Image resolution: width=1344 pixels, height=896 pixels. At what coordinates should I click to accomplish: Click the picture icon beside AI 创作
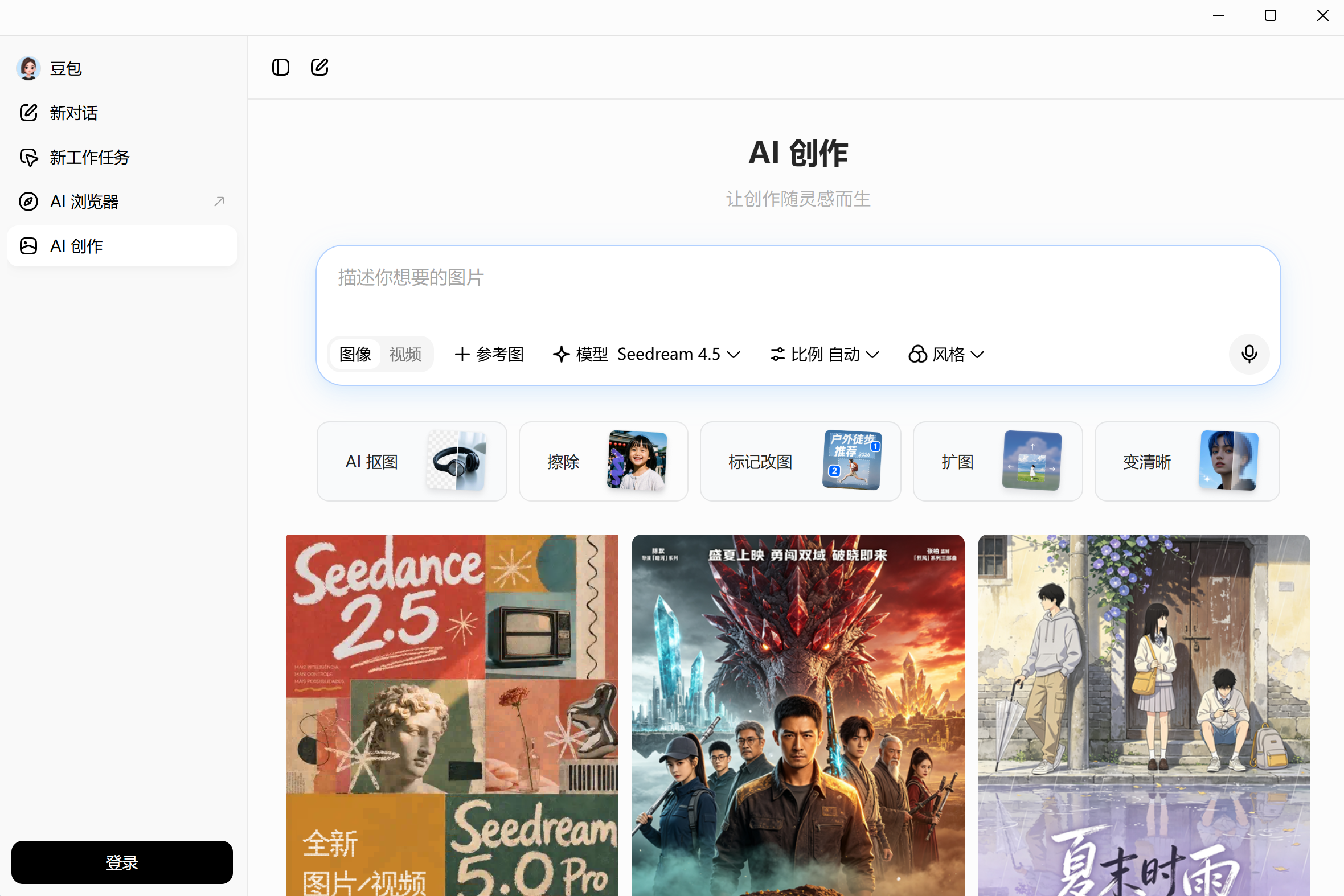(x=28, y=246)
